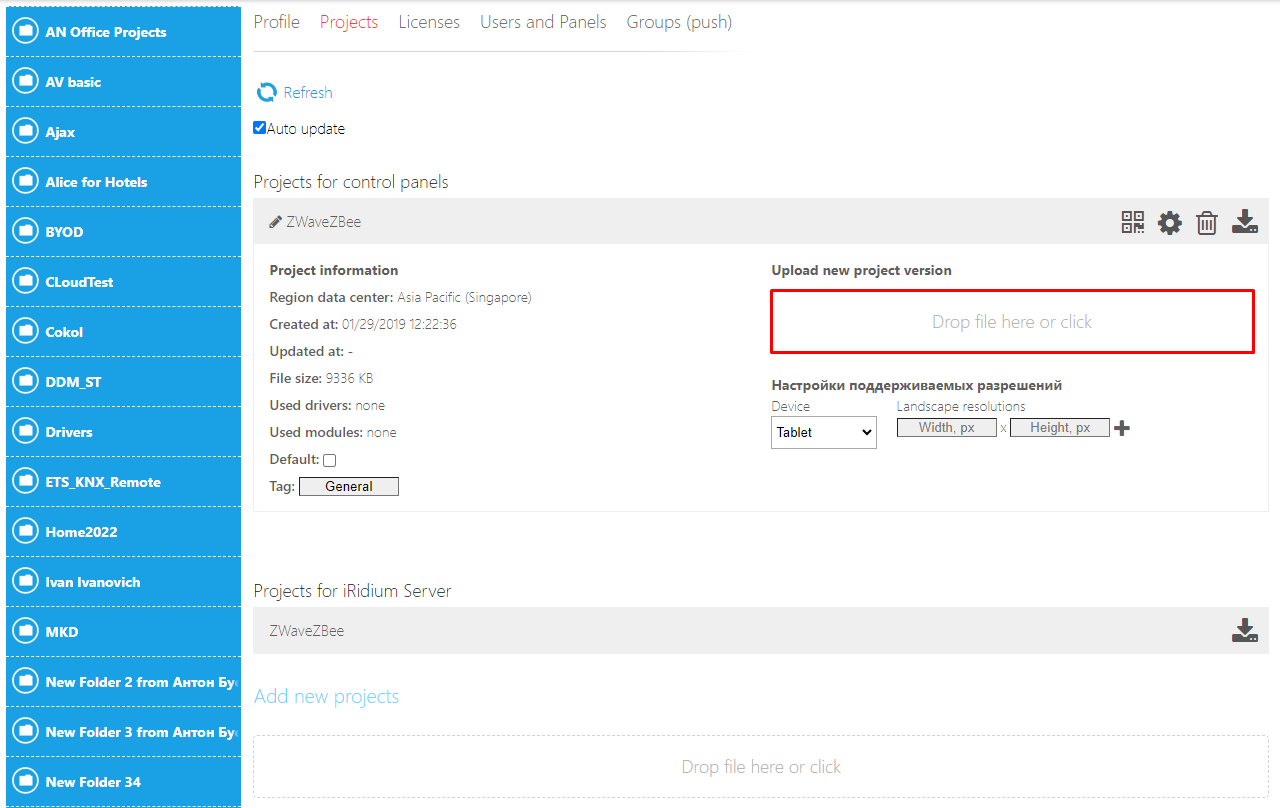Click the Refresh circular arrows icon
The image size is (1280, 808).
266,92
